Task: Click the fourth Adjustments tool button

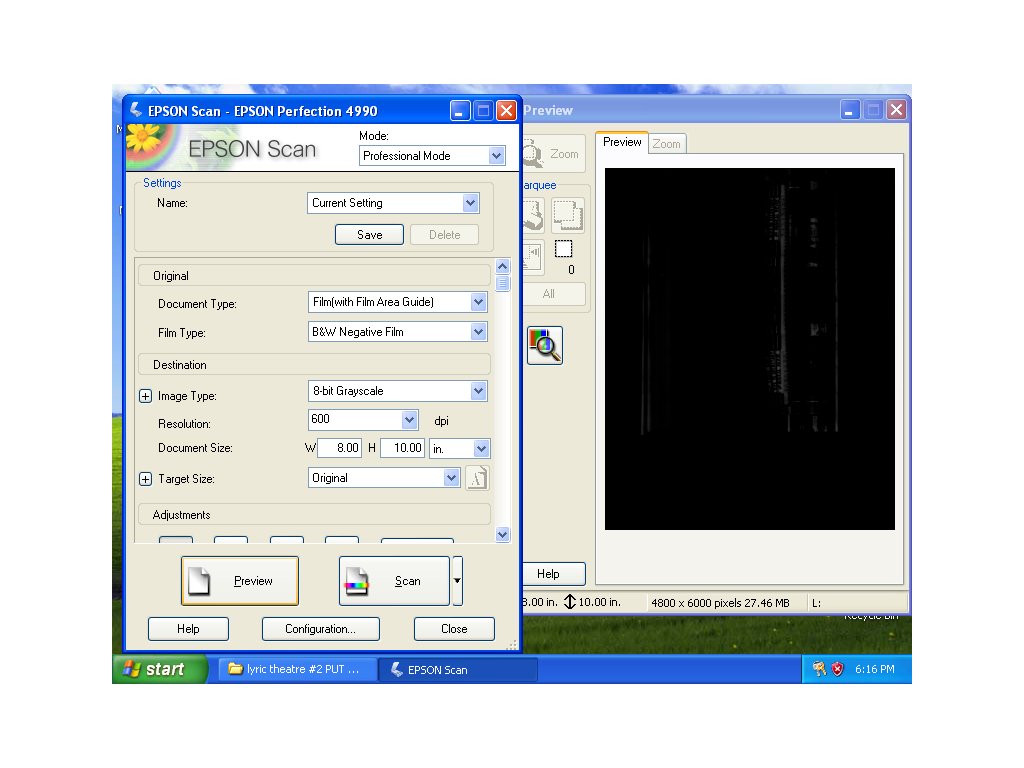Action: point(342,540)
